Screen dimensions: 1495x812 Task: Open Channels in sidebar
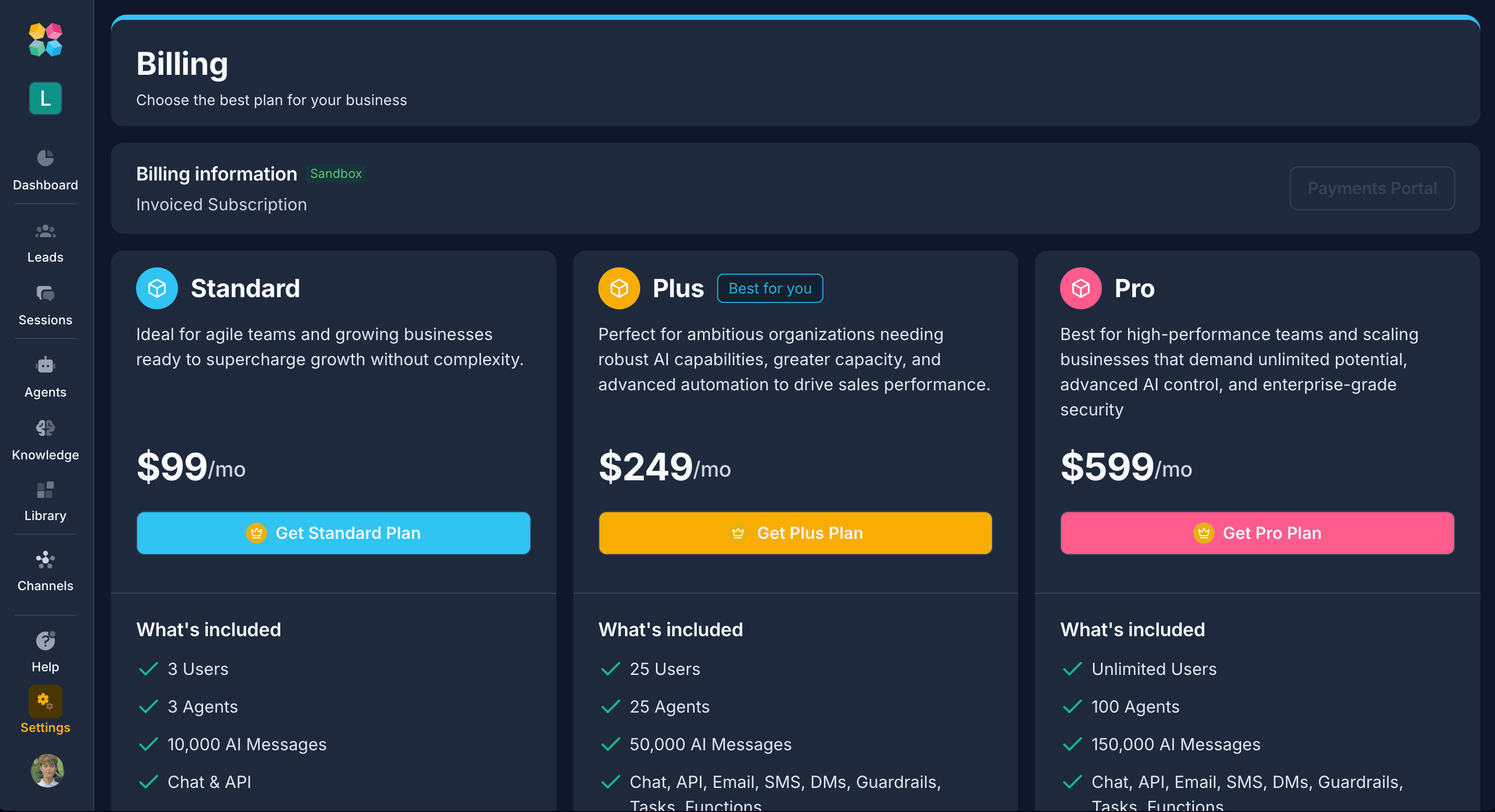(45, 560)
